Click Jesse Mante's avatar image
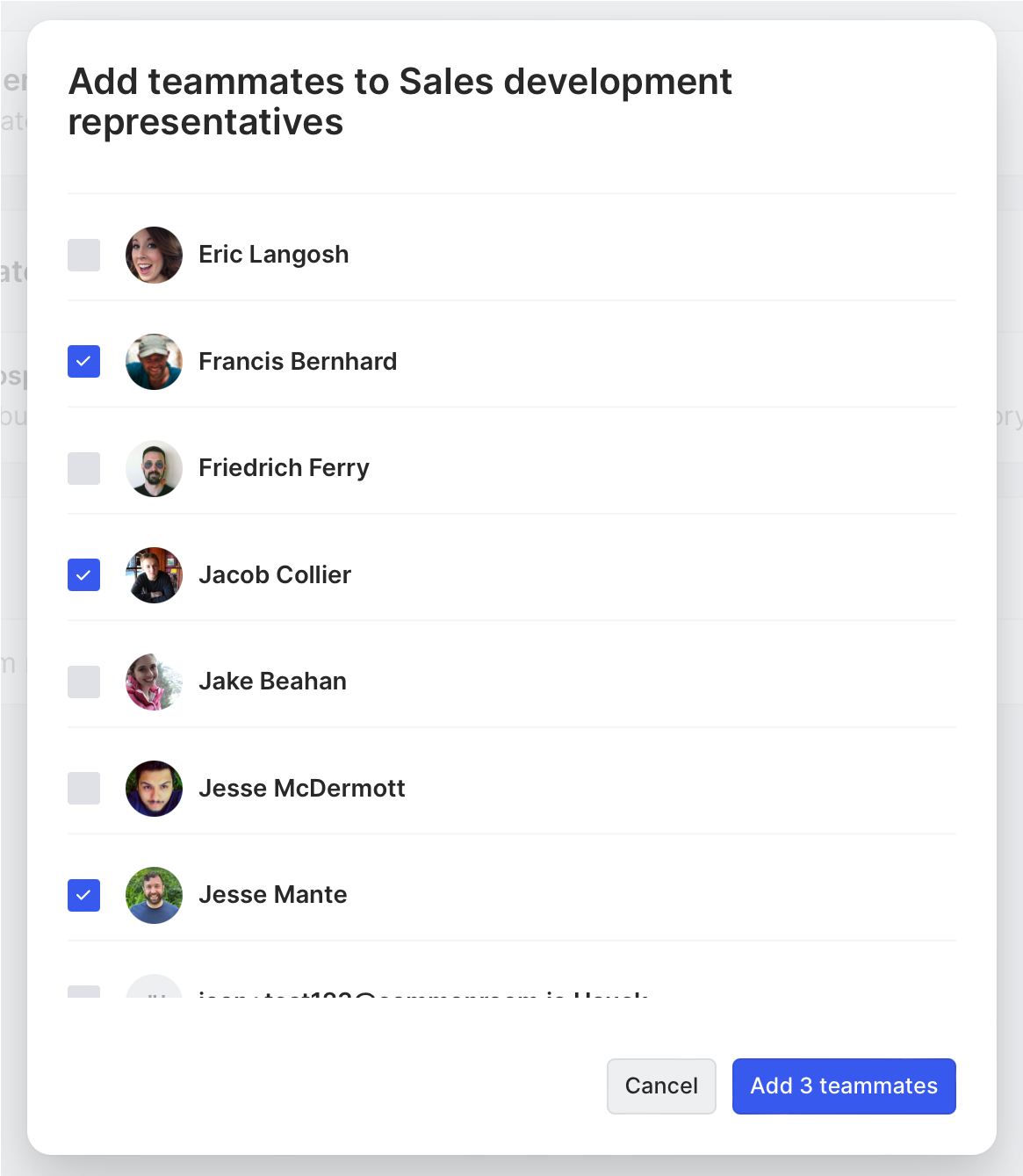This screenshot has width=1023, height=1176. coord(154,895)
